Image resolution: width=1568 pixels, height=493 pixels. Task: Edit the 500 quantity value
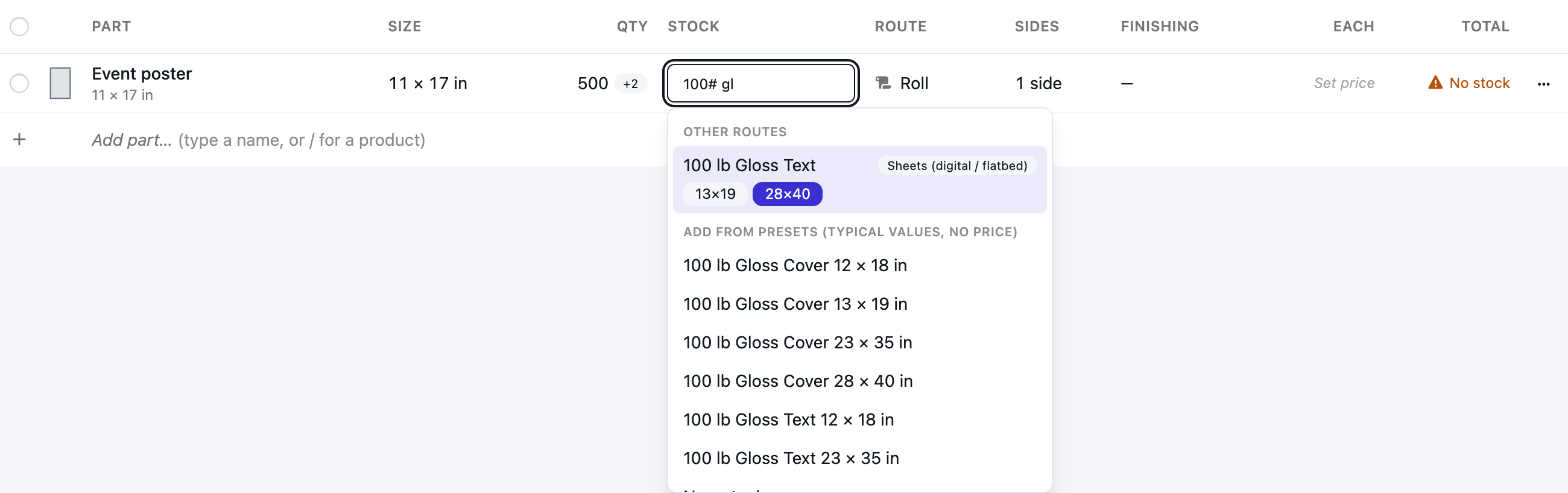pyautogui.click(x=592, y=83)
